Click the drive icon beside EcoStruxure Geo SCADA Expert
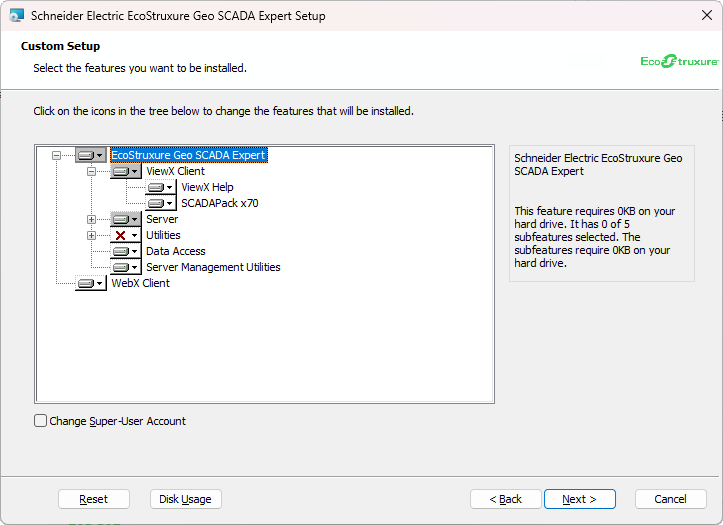The width and height of the screenshot is (723, 525). [90, 155]
